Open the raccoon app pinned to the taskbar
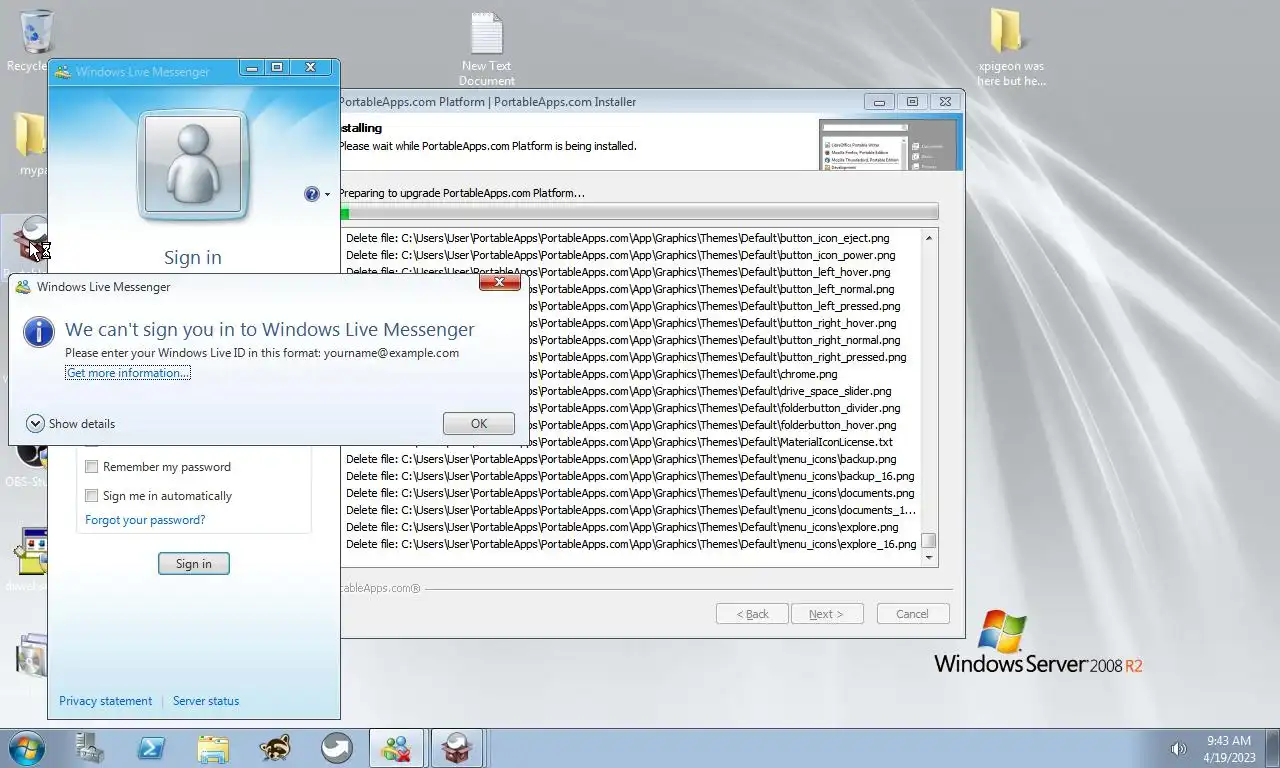Viewport: 1280px width, 768px height. click(x=275, y=748)
